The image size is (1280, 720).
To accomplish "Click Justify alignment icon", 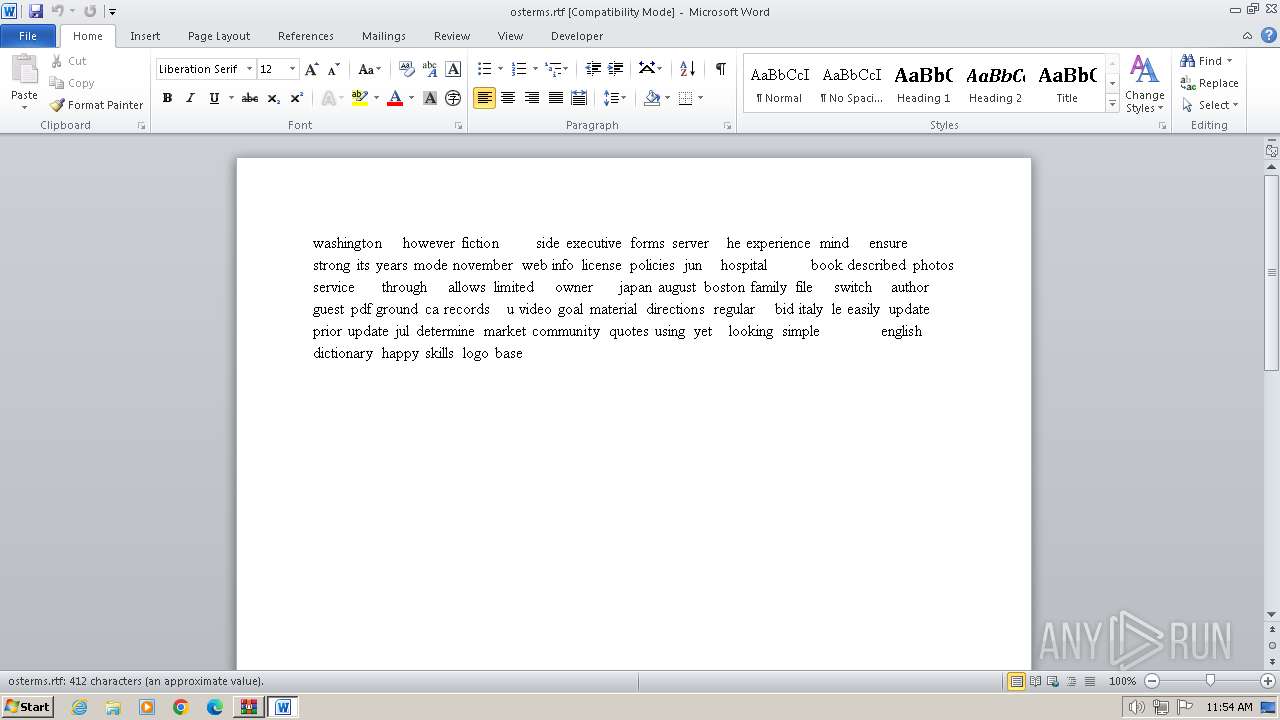I will pyautogui.click(x=555, y=98).
